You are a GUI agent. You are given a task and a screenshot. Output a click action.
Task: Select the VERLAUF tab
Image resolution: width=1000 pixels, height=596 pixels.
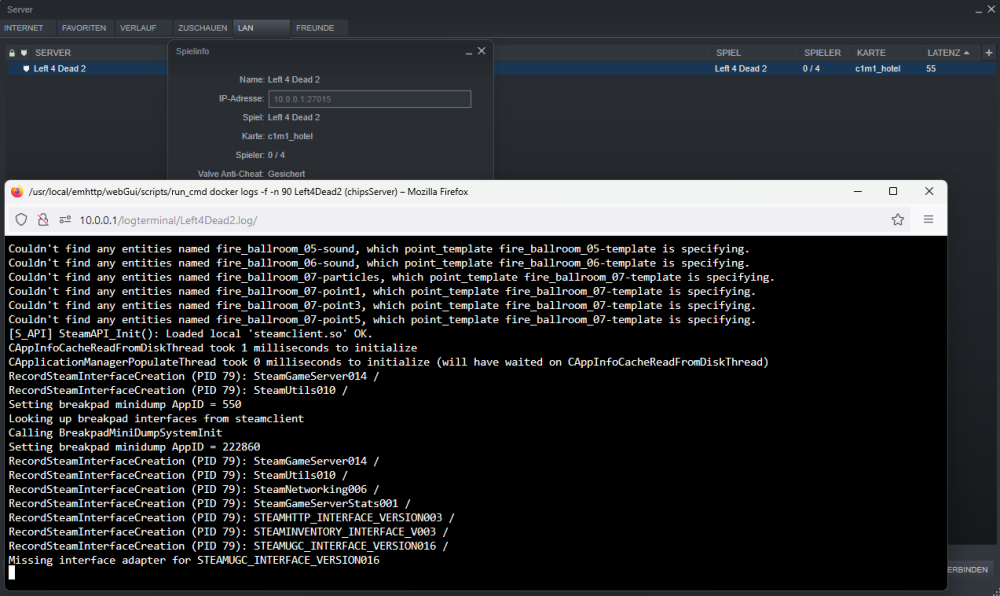click(x=138, y=28)
